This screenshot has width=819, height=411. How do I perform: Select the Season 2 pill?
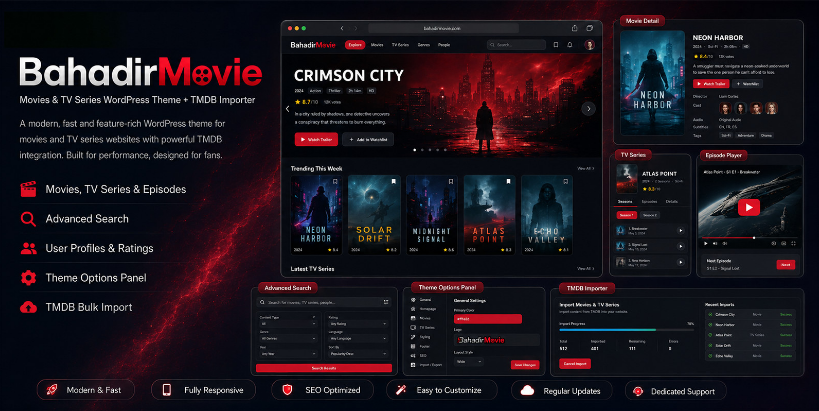click(x=649, y=215)
